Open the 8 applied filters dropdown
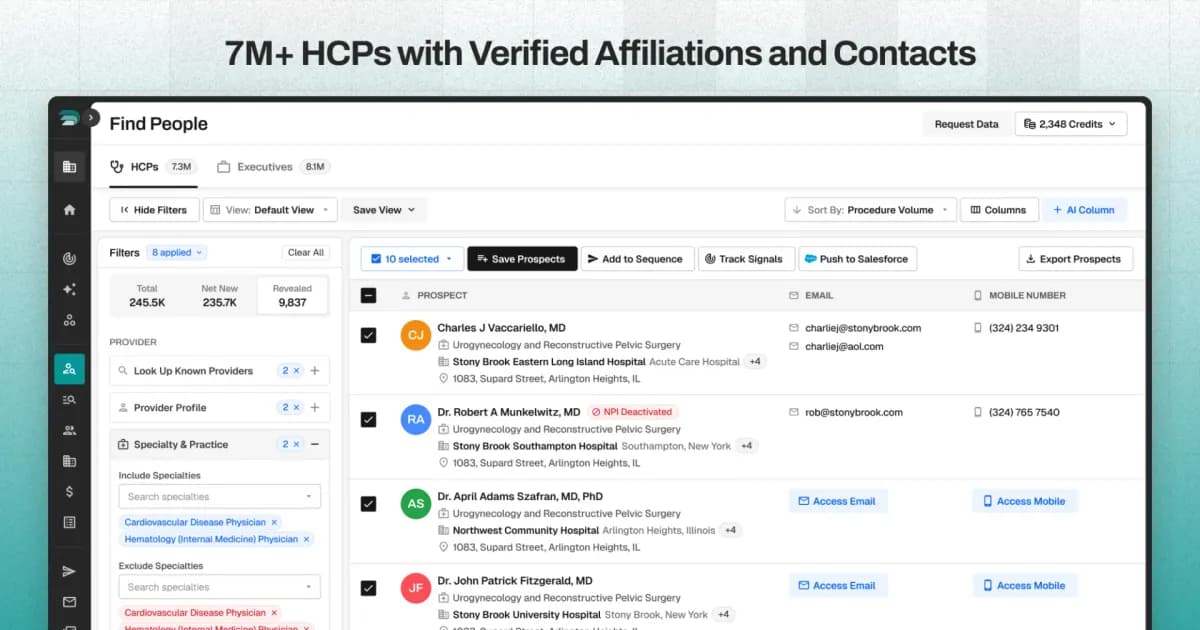Screen dimensions: 1200x630 click(x=178, y=253)
